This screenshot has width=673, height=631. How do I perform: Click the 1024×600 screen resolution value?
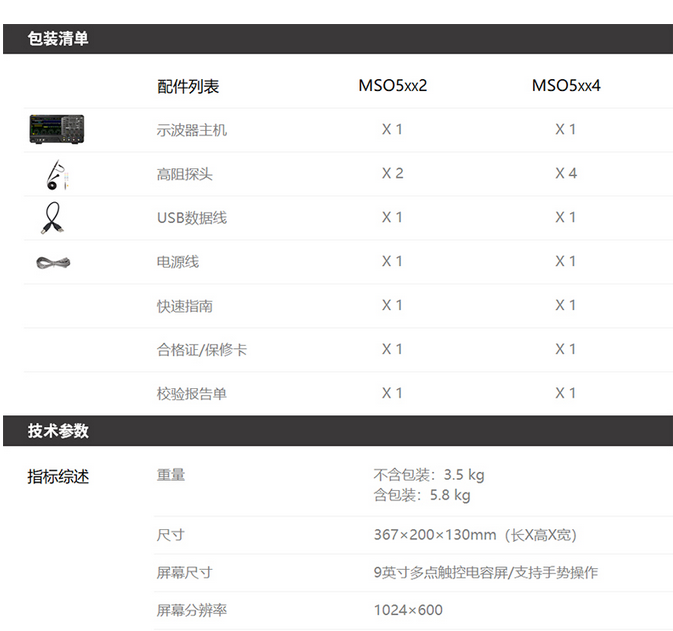408,610
